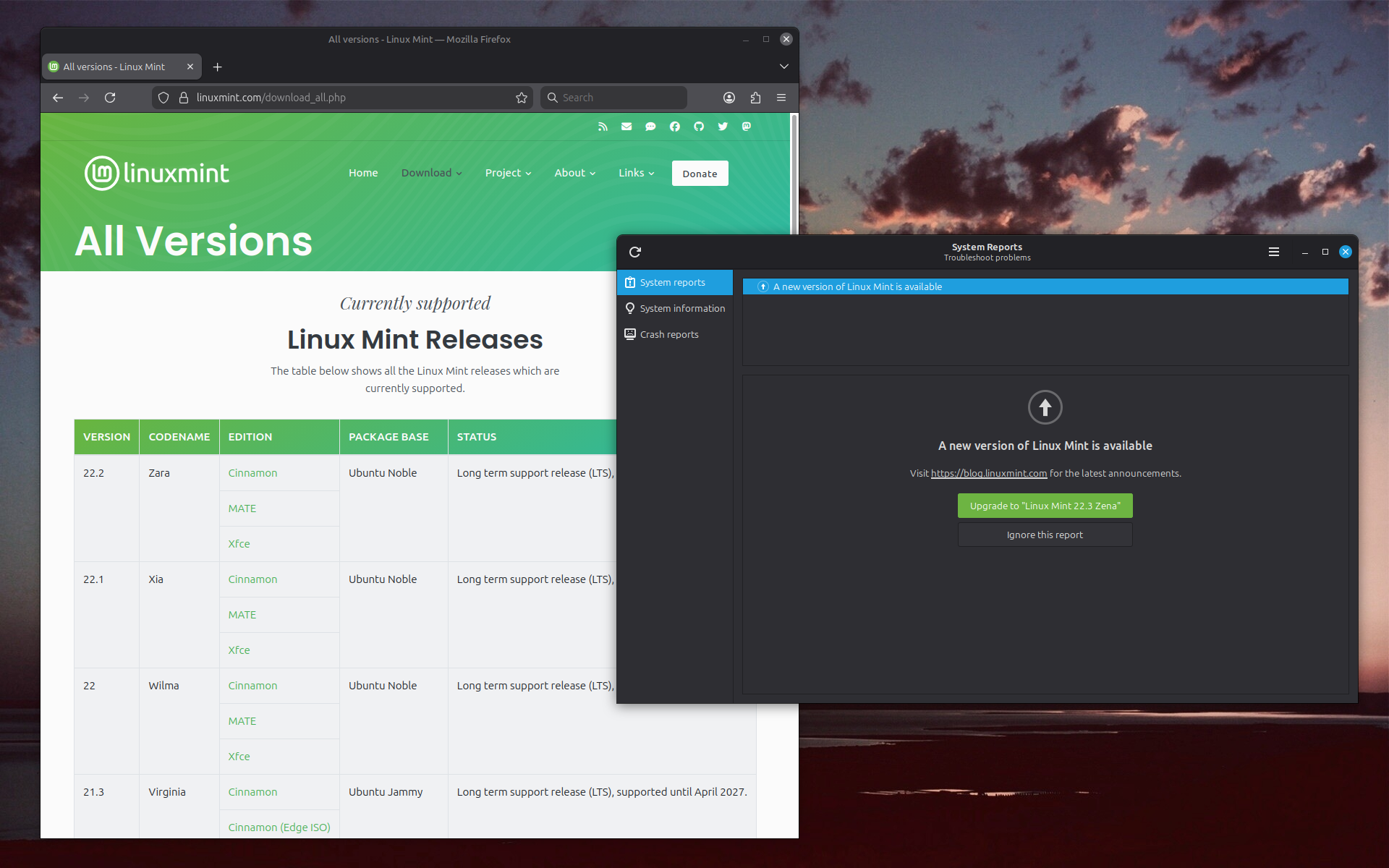This screenshot has height=868, width=1389.
Task: Expand the Project navigation dropdown
Action: (508, 173)
